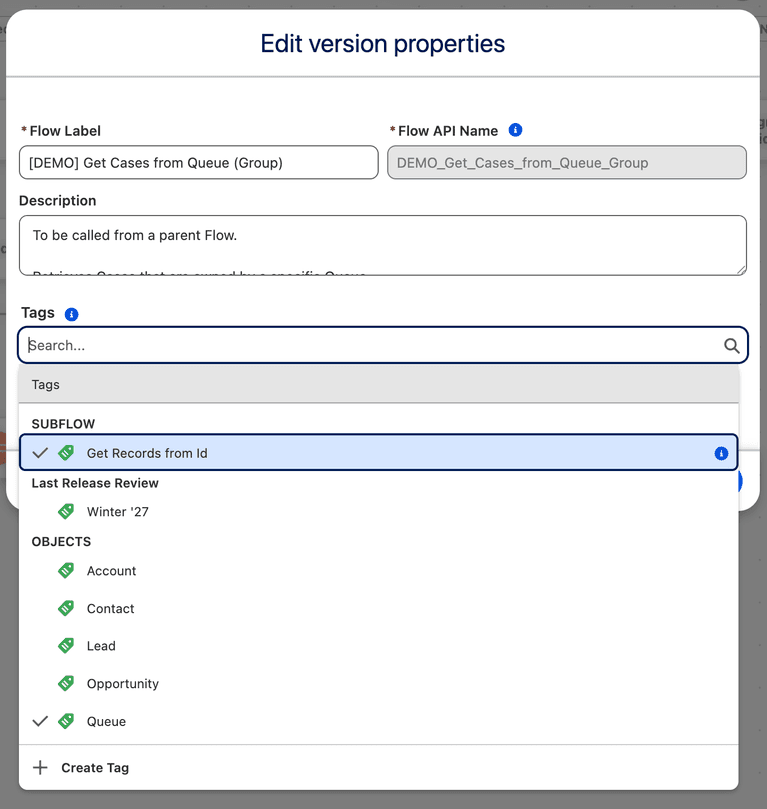Click info icon on Get Records from Id row
Image resolution: width=767 pixels, height=809 pixels.
721,453
